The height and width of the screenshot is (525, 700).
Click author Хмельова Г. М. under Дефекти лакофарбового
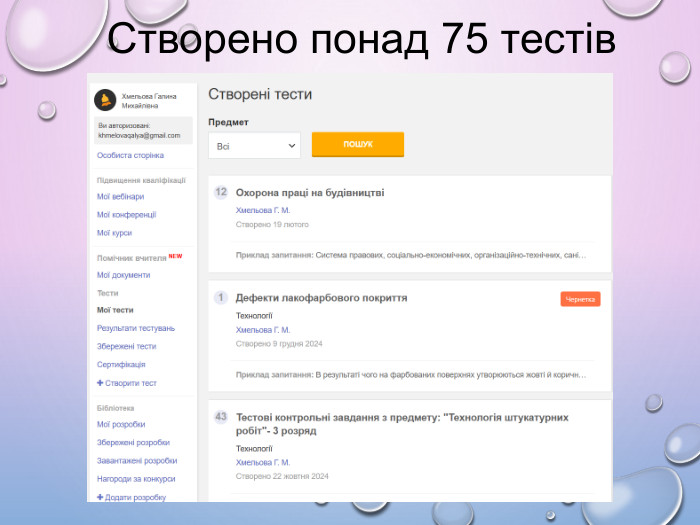click(x=263, y=330)
